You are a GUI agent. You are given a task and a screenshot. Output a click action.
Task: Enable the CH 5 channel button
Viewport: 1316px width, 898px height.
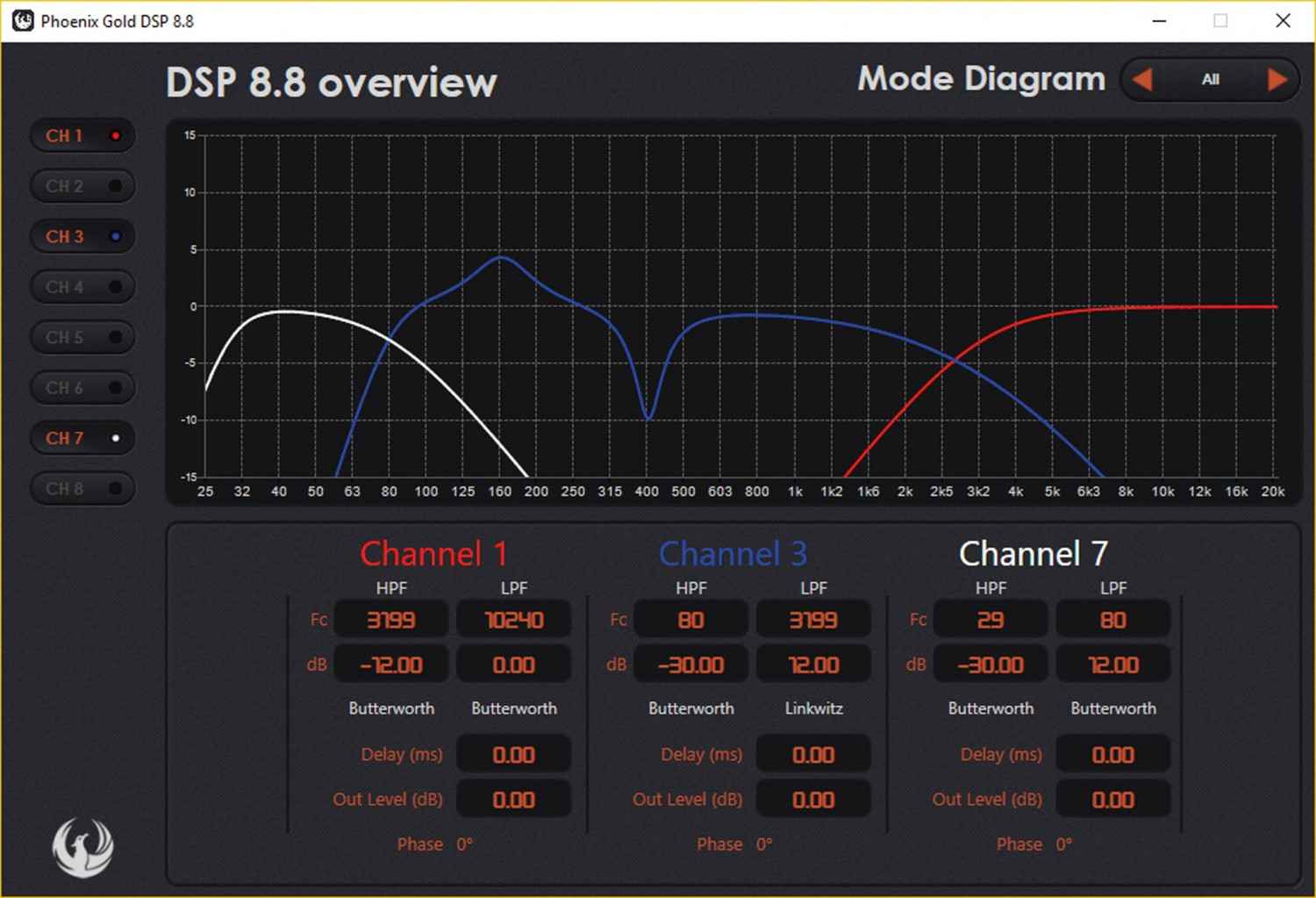(82, 337)
